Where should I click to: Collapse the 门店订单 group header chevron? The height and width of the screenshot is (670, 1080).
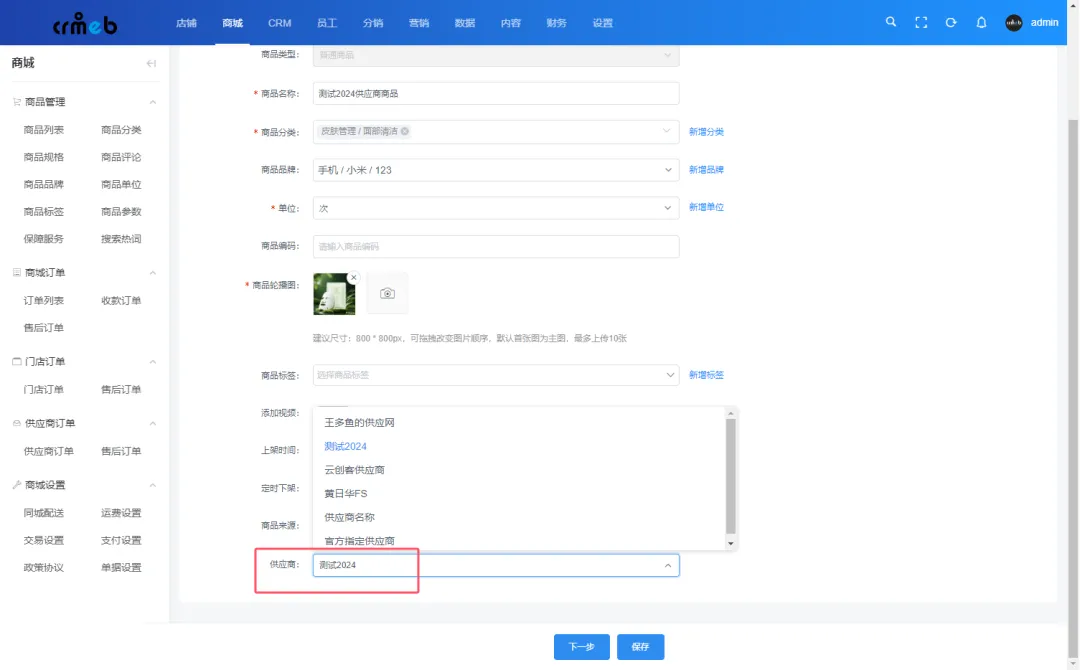(x=153, y=362)
